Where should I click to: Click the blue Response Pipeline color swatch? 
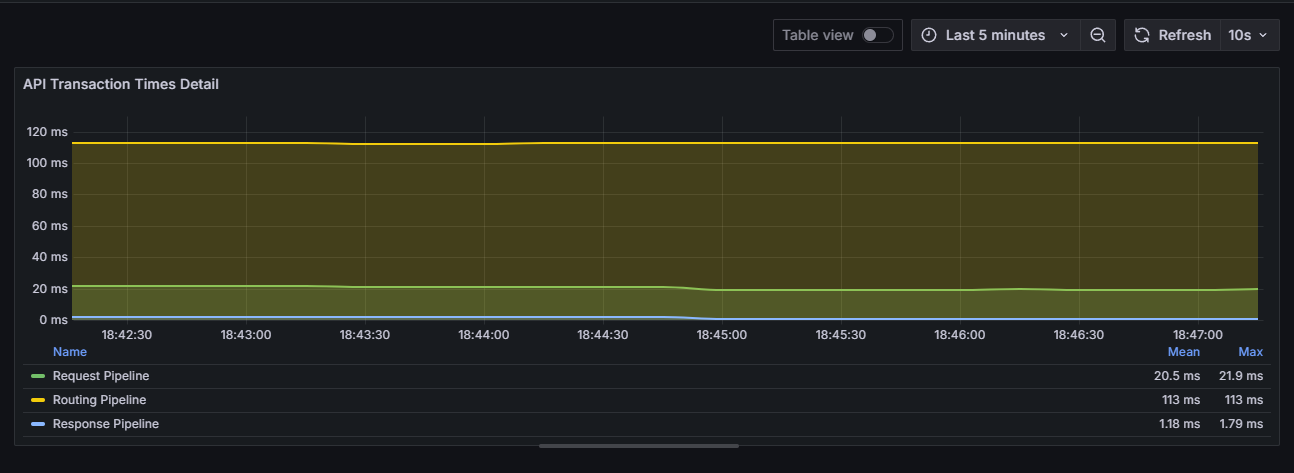[38, 424]
